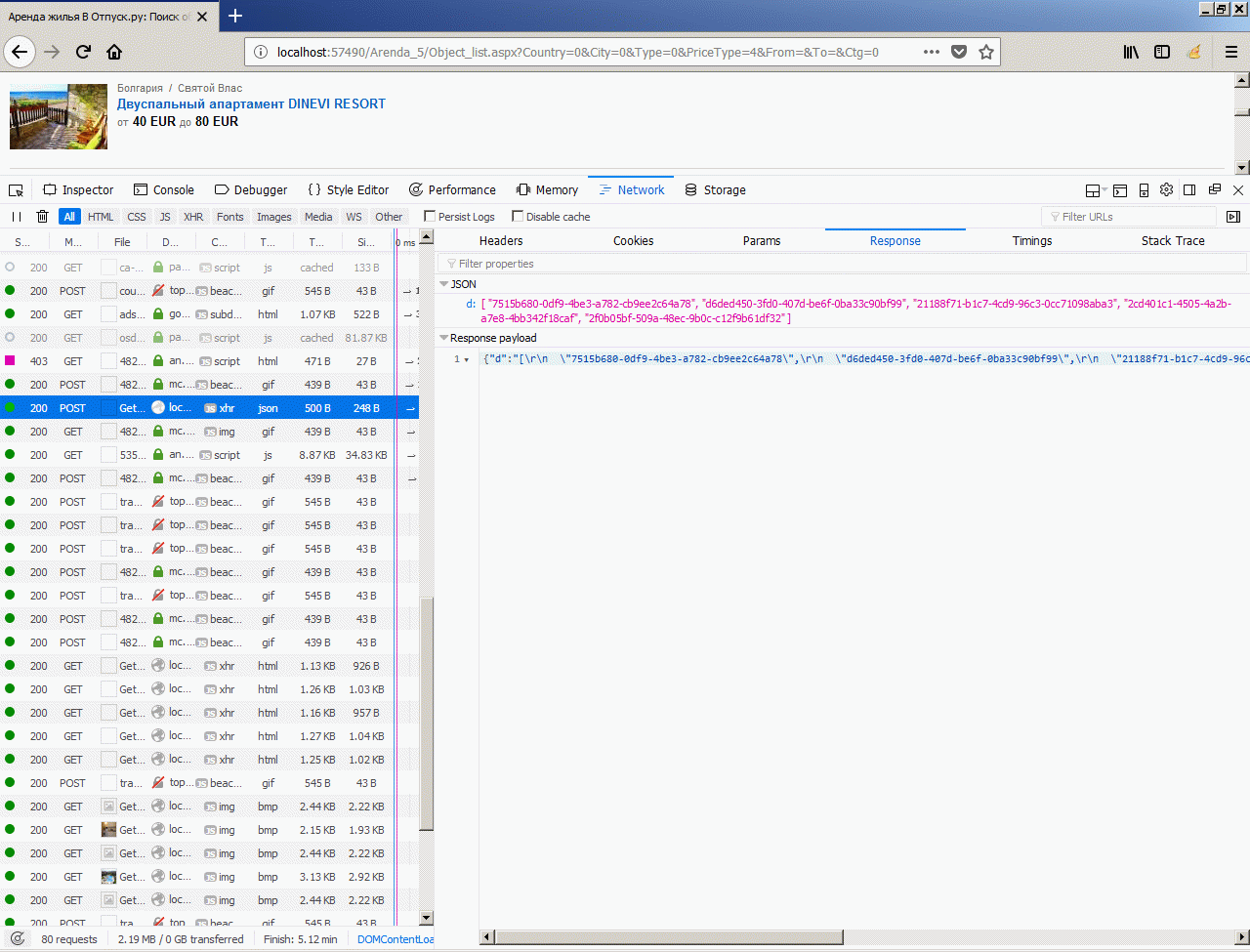The image size is (1250, 952).
Task: Start performance analysis from status bar
Action: coord(17,939)
